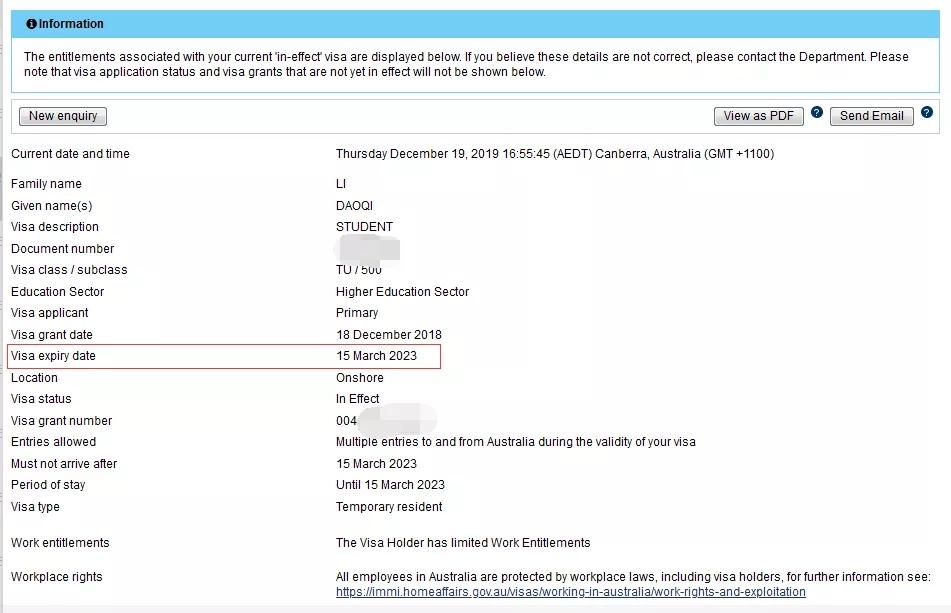The height and width of the screenshot is (613, 951).
Task: Select visa status value 'In Effect'
Action: [x=357, y=399]
